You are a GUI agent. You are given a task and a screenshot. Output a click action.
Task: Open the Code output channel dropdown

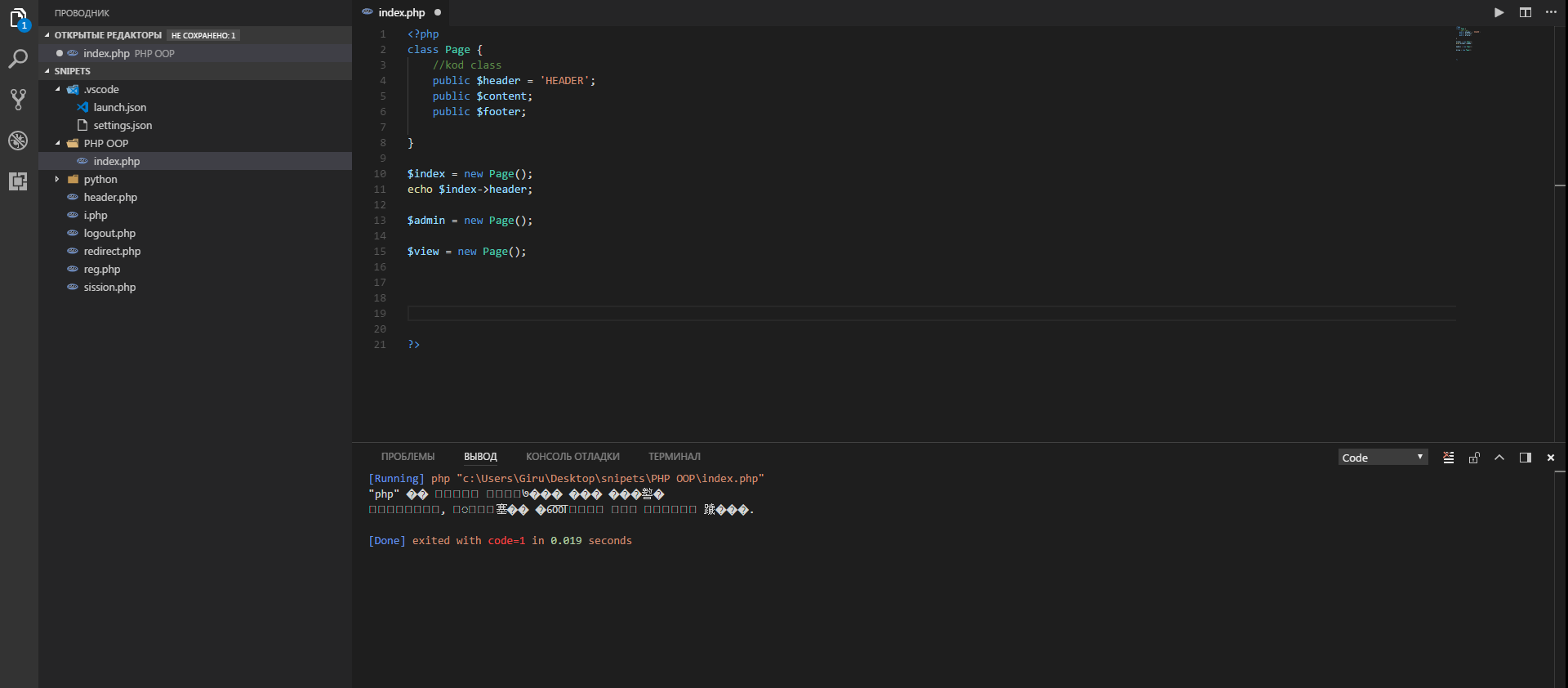pos(1383,458)
